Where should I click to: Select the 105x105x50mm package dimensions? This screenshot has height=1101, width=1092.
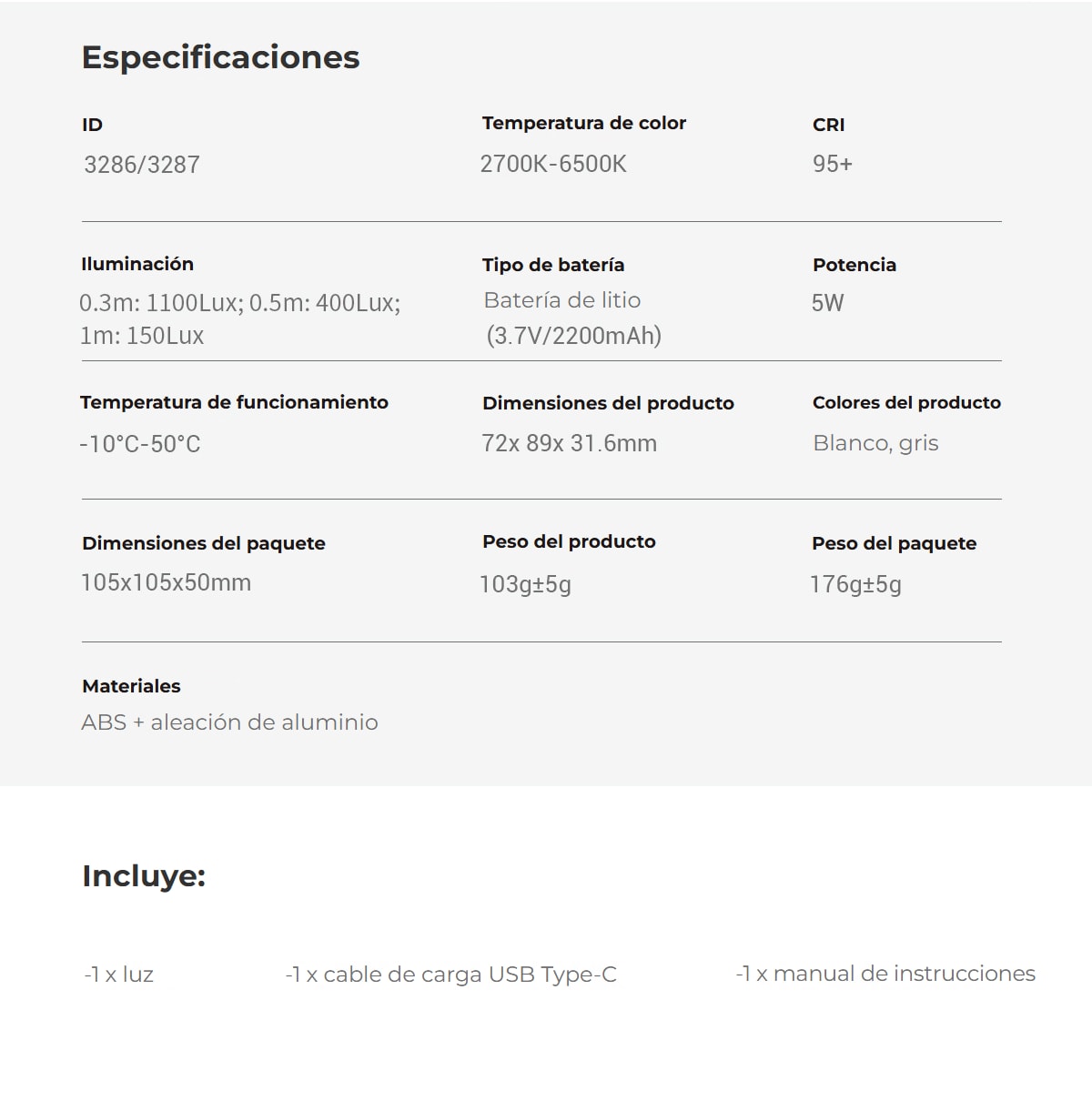[167, 582]
